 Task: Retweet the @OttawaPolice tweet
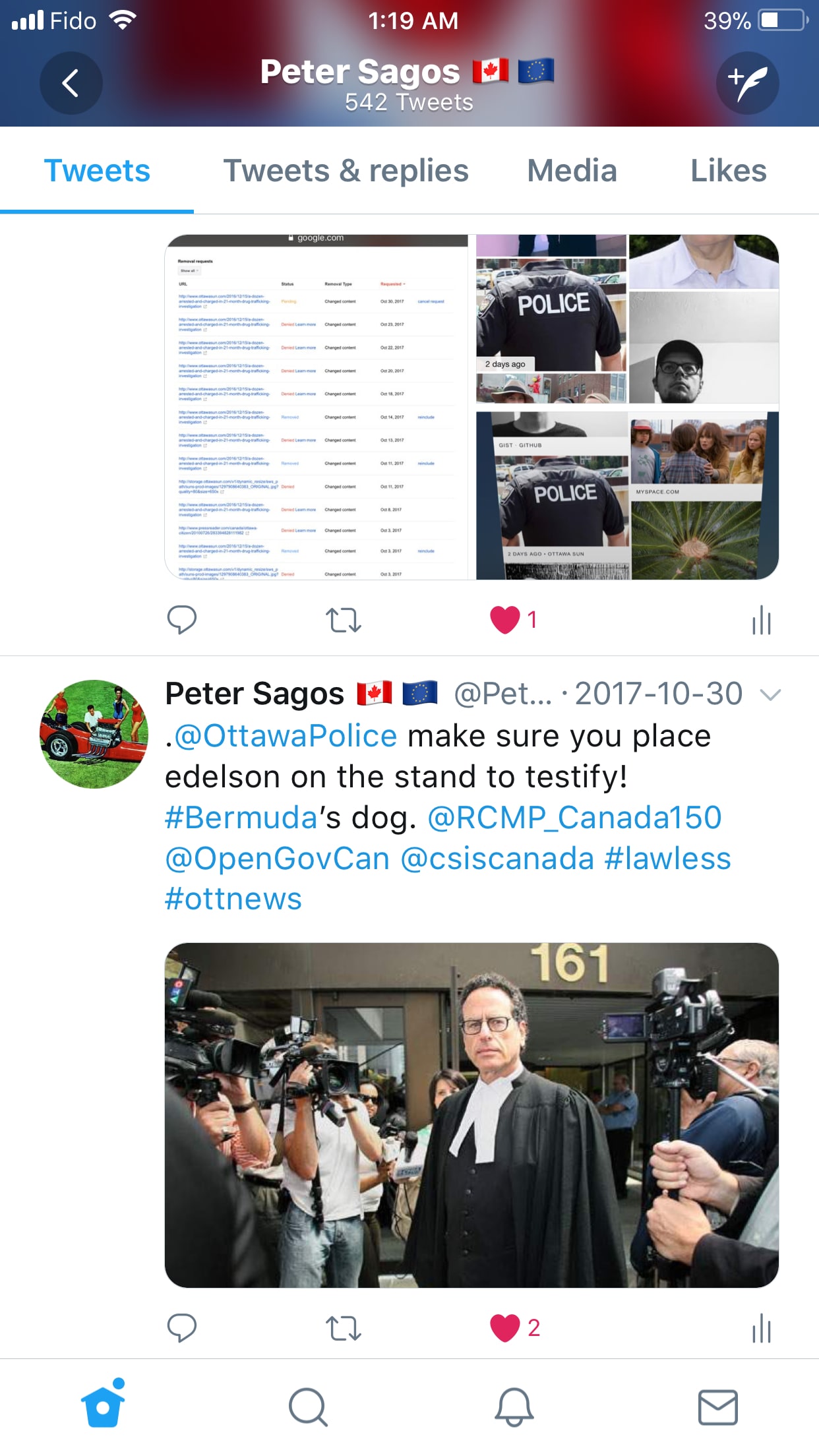[x=344, y=1328]
